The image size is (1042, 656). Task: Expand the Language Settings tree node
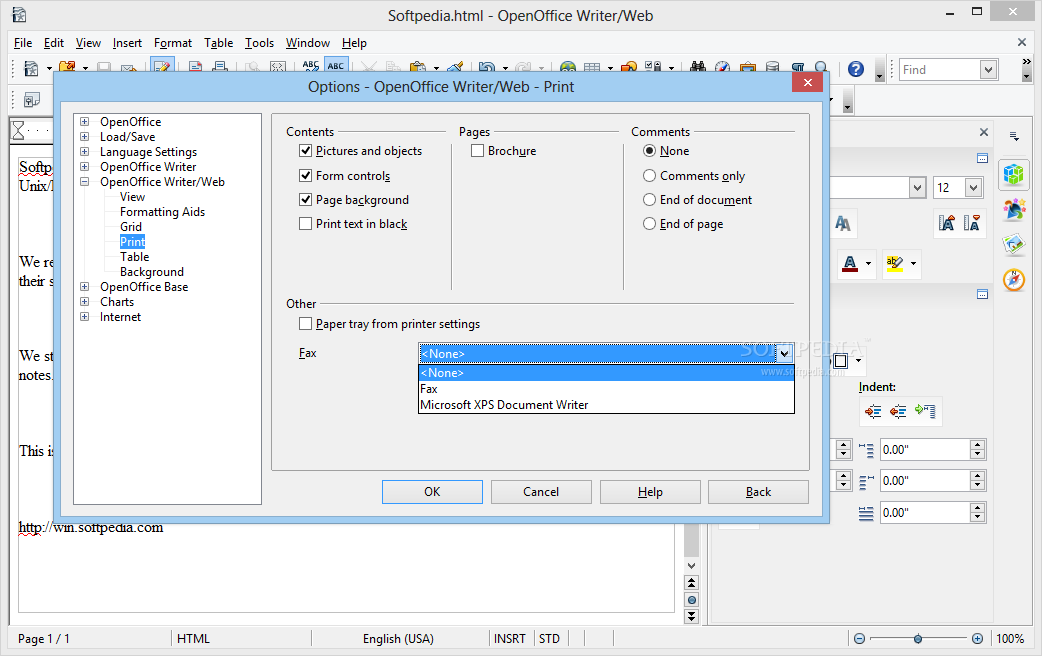(84, 152)
